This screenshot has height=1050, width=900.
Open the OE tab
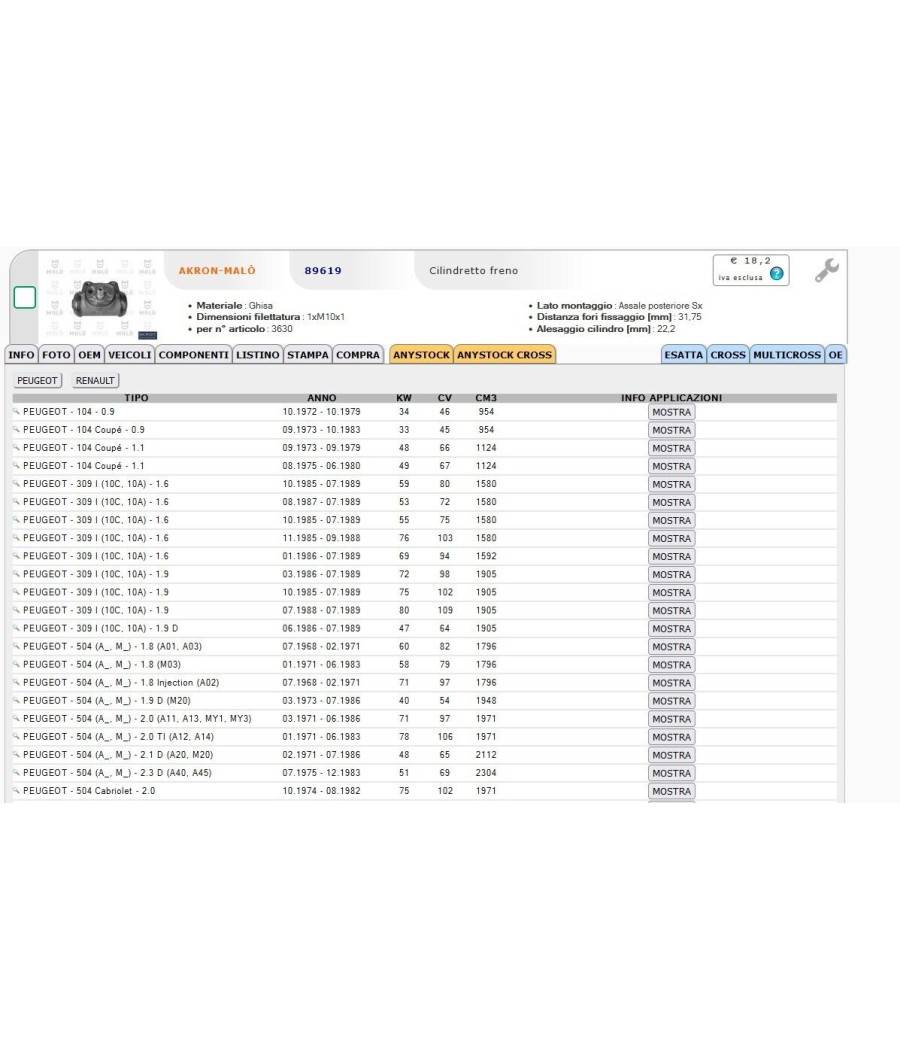(836, 355)
